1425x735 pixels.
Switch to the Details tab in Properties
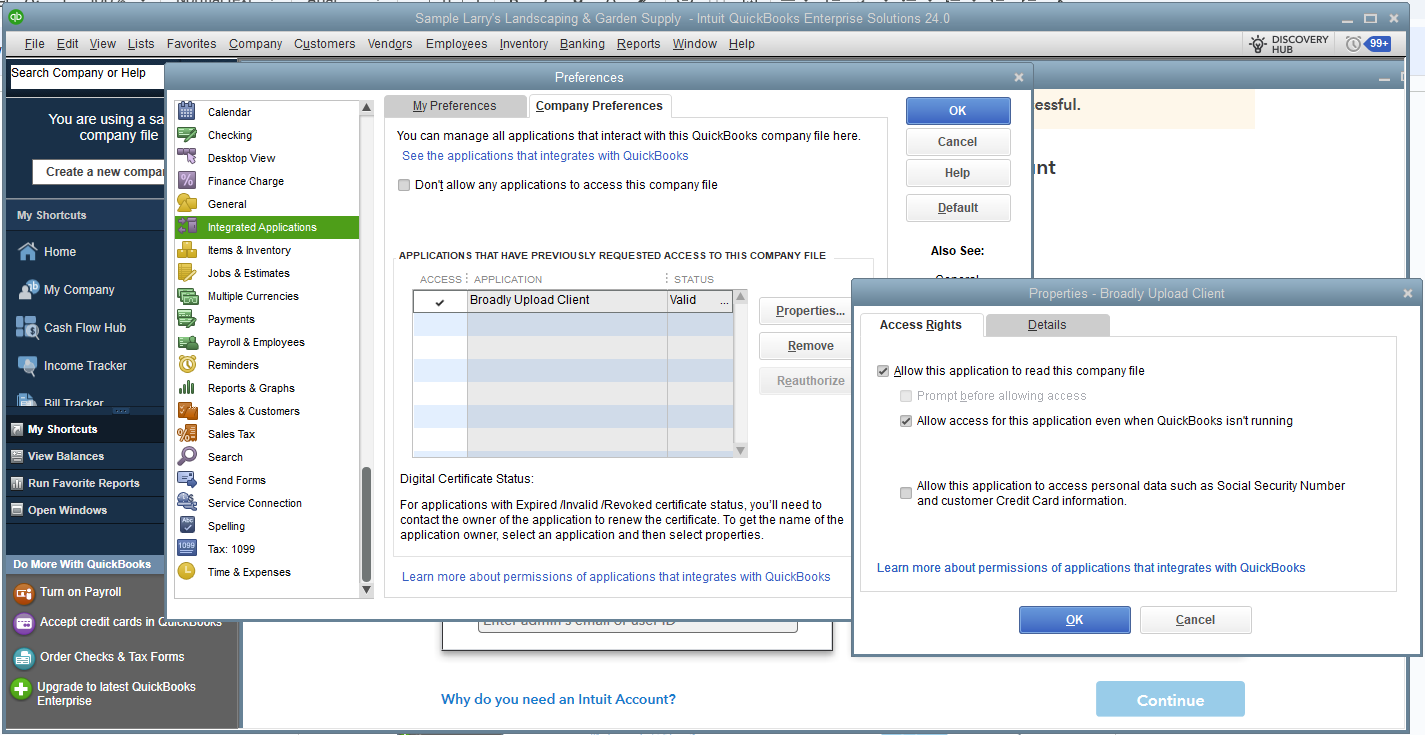[1047, 325]
